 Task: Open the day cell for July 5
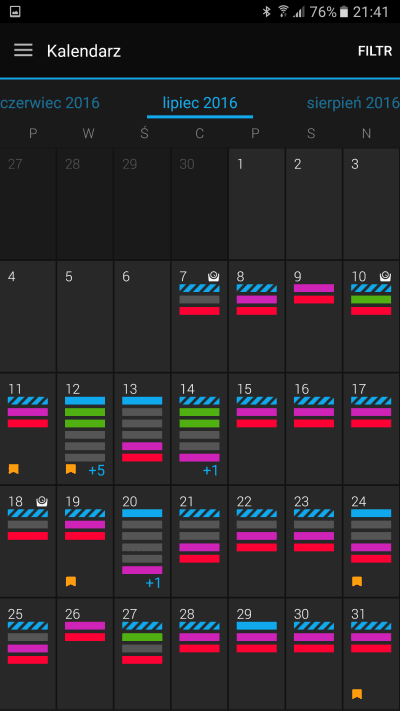coord(85,316)
